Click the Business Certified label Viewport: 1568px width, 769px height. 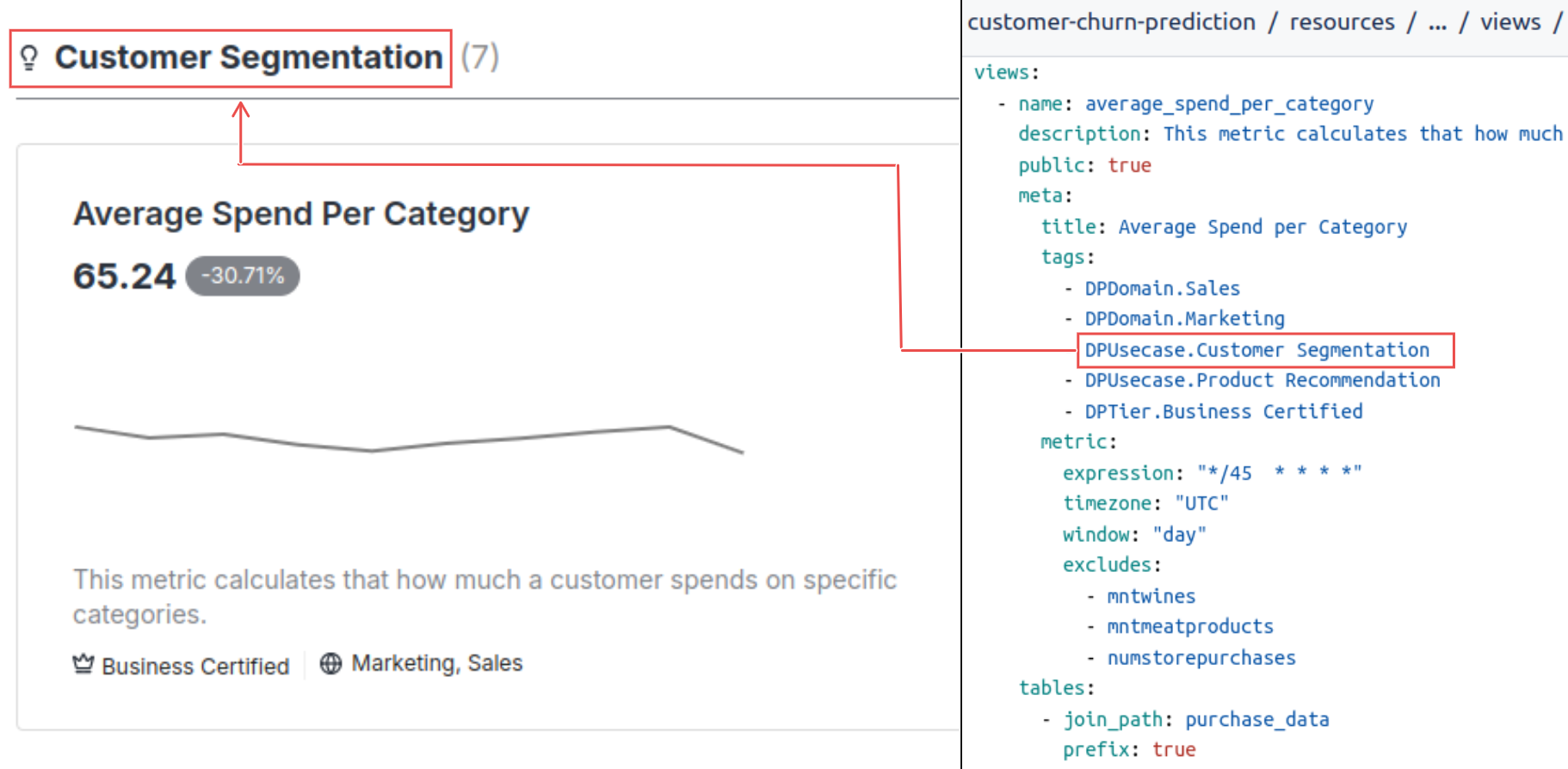click(x=195, y=667)
